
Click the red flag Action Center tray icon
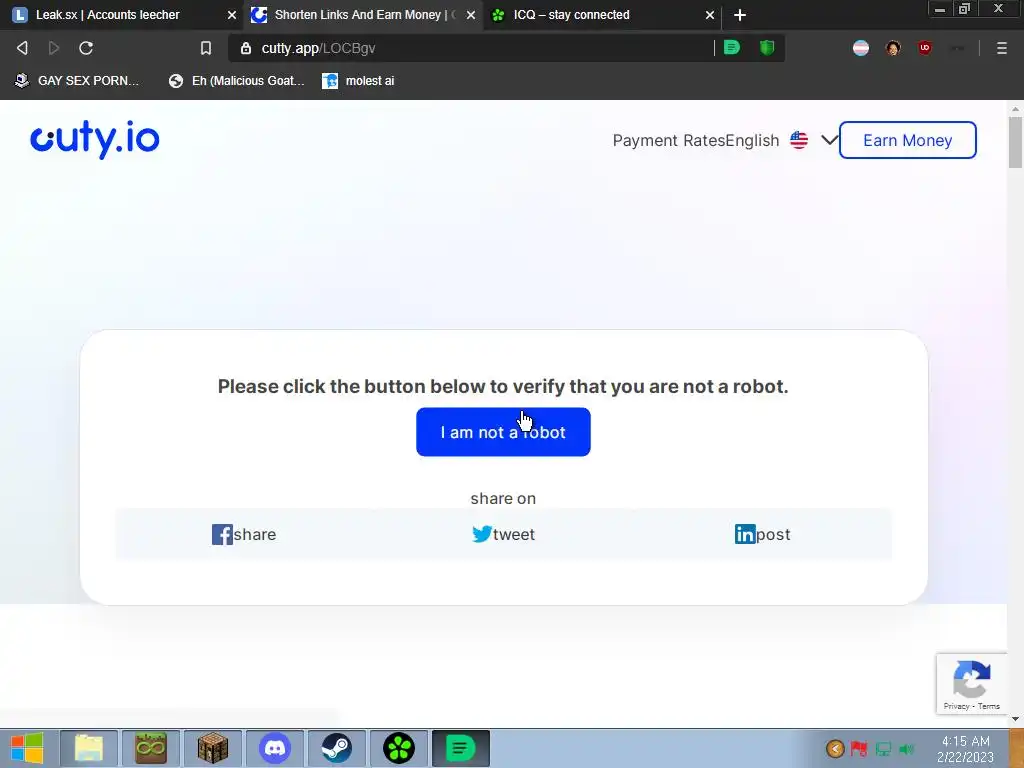(x=859, y=748)
